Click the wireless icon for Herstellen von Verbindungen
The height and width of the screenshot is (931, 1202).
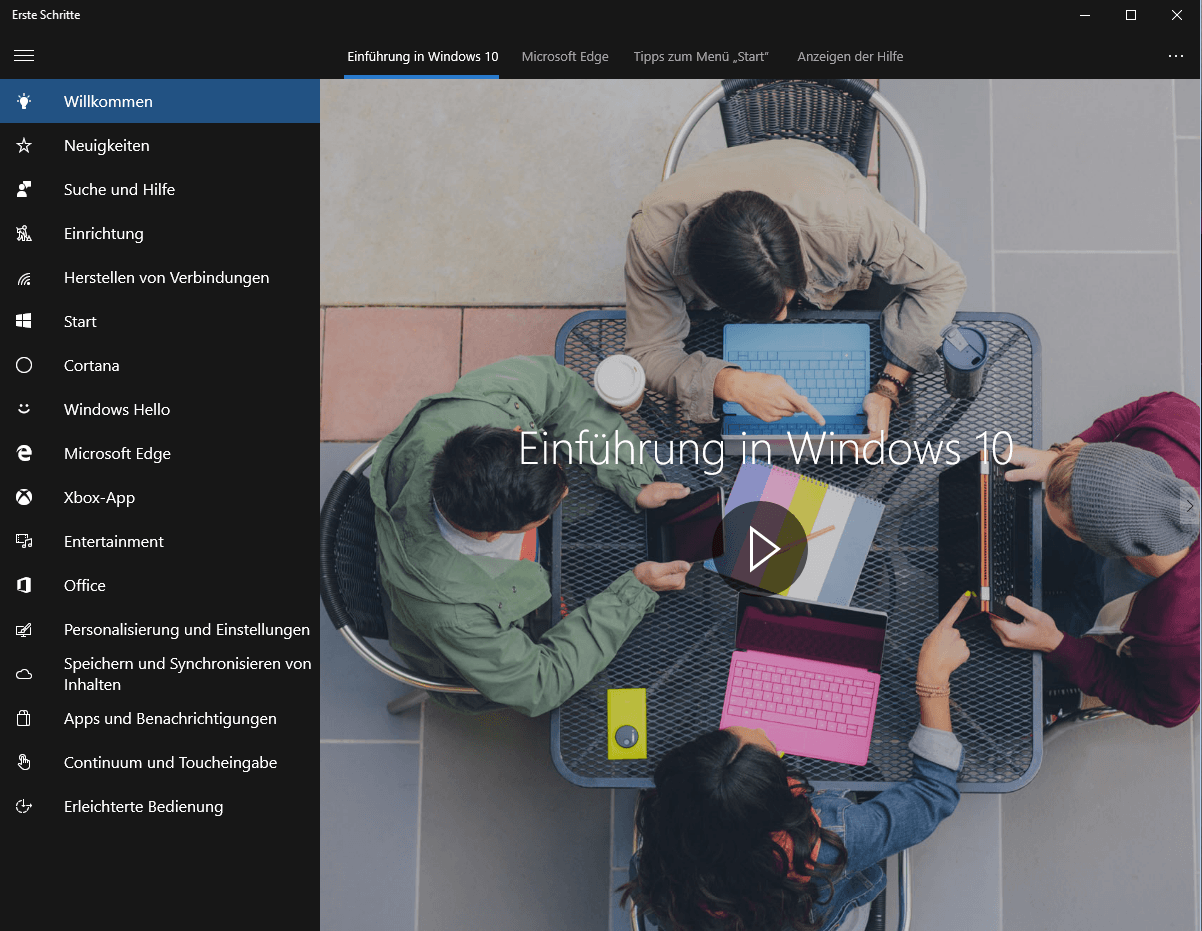24,277
